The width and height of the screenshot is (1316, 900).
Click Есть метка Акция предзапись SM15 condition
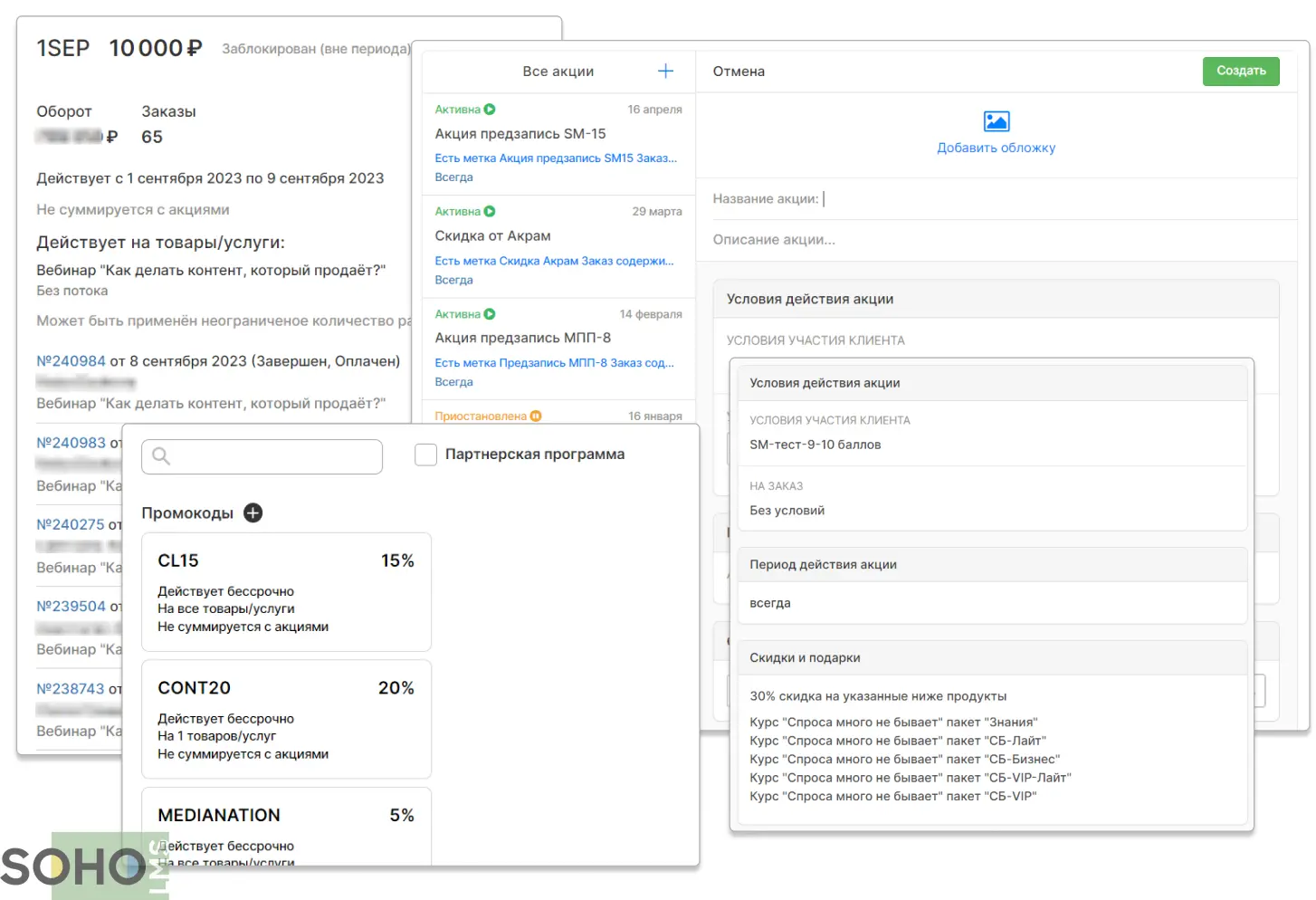[x=556, y=158]
